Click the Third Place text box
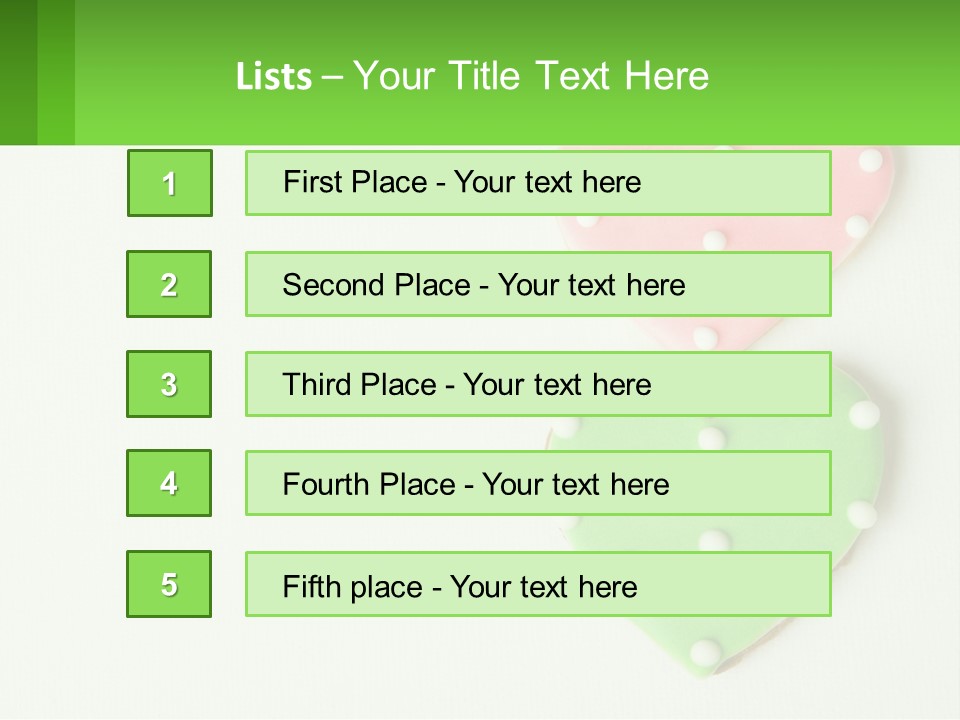The height and width of the screenshot is (720, 960). tap(538, 384)
